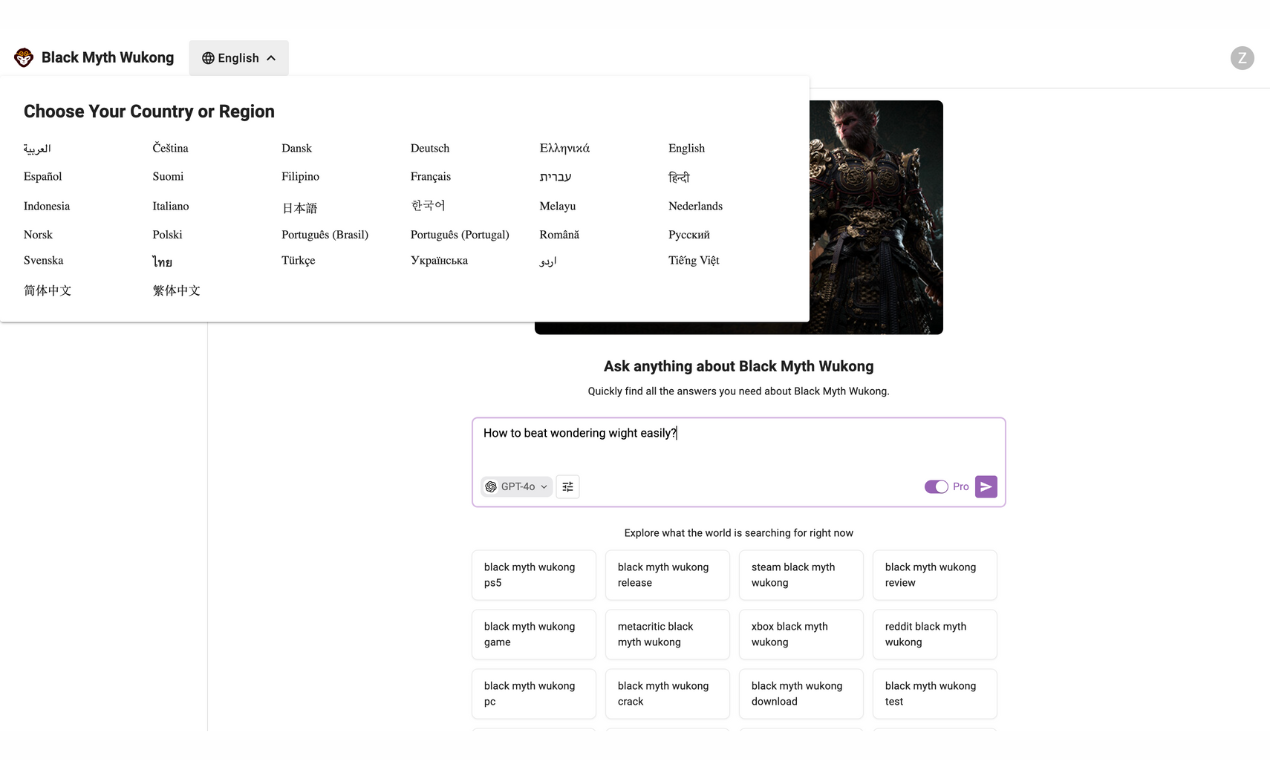Toggle the Pro switch off
This screenshot has height=760, width=1270.
pyautogui.click(x=936, y=487)
